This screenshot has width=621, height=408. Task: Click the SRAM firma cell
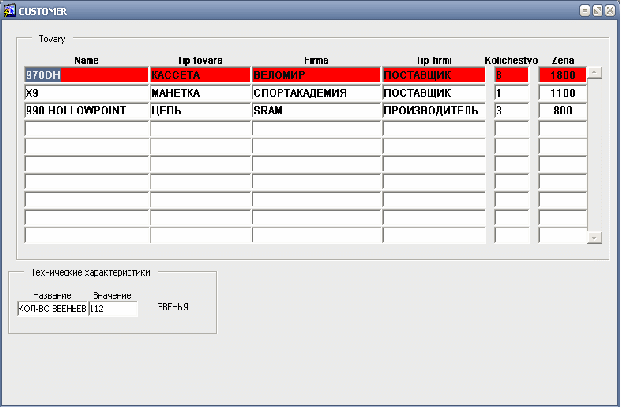point(316,111)
